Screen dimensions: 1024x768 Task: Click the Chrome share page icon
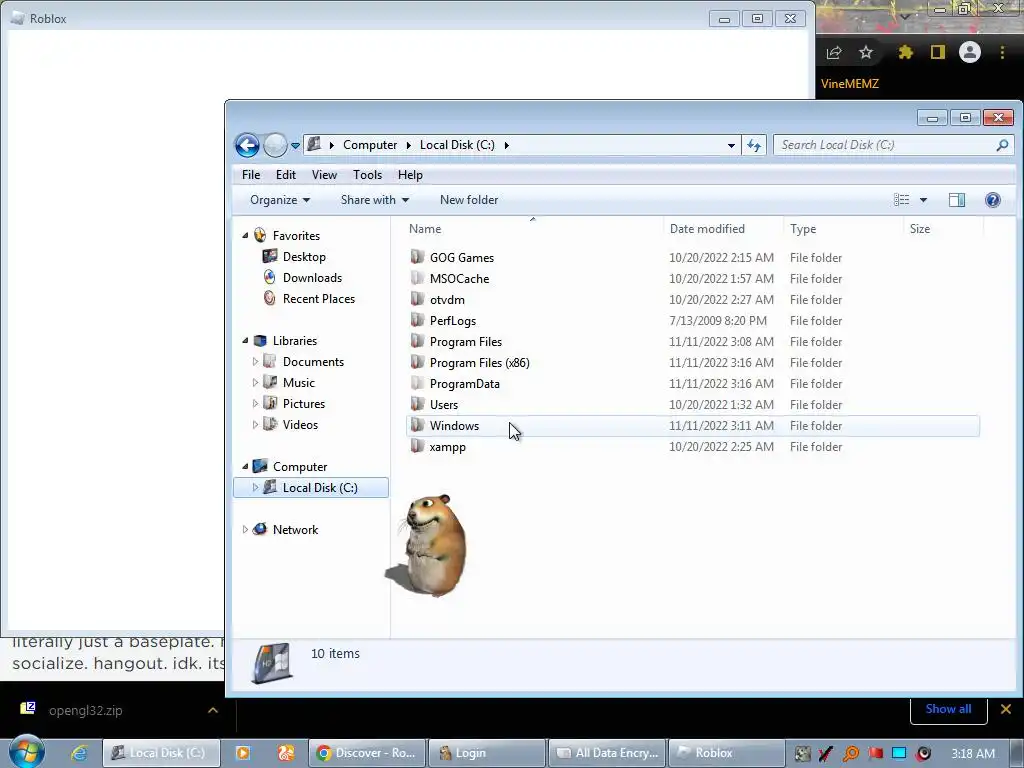point(834,52)
